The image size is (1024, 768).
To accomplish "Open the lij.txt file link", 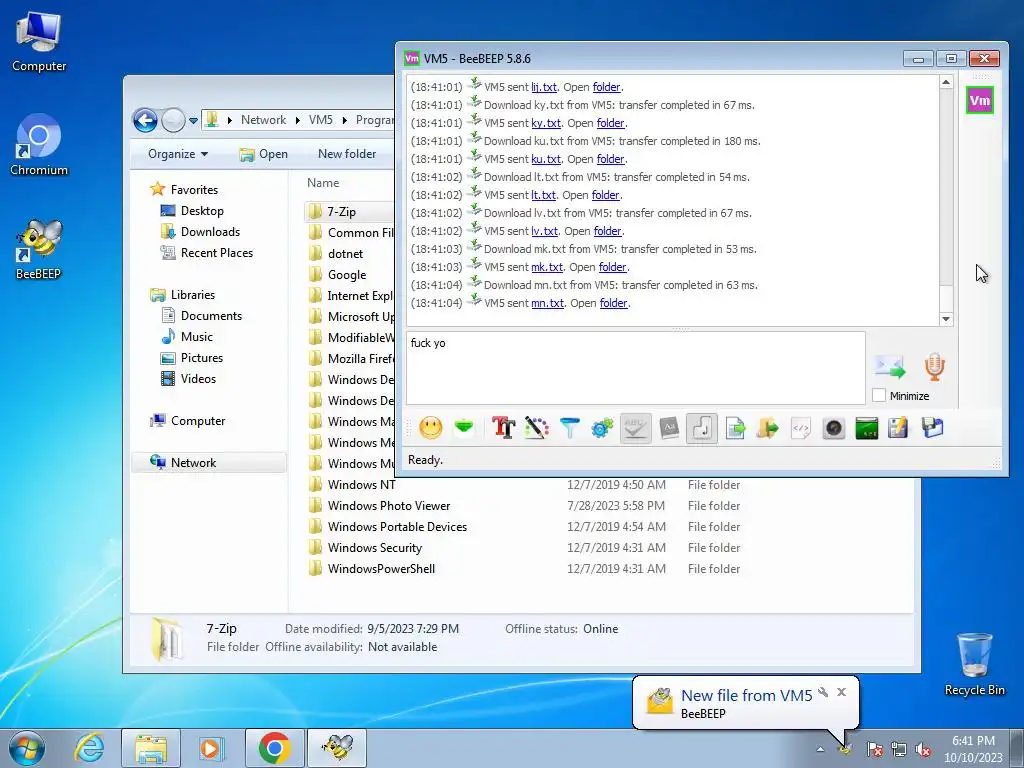I will pyautogui.click(x=544, y=87).
